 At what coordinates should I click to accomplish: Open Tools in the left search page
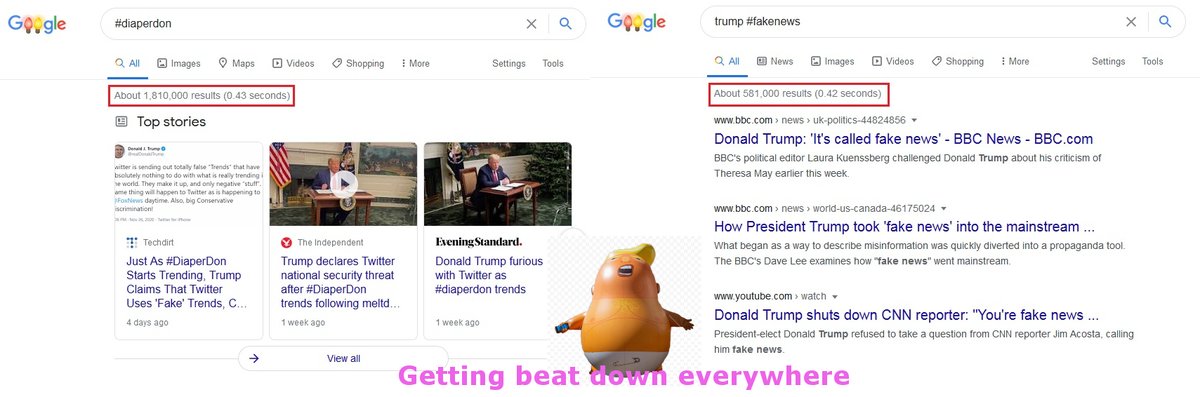point(553,63)
